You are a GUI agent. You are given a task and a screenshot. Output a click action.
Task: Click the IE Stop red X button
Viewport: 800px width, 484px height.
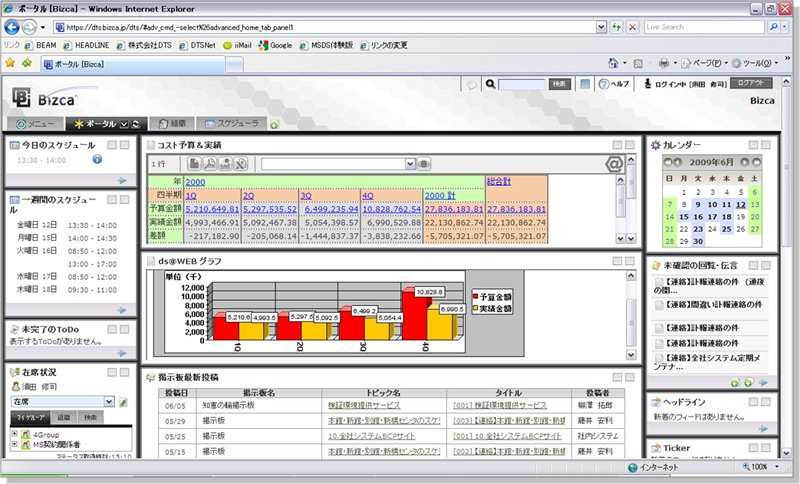632,27
